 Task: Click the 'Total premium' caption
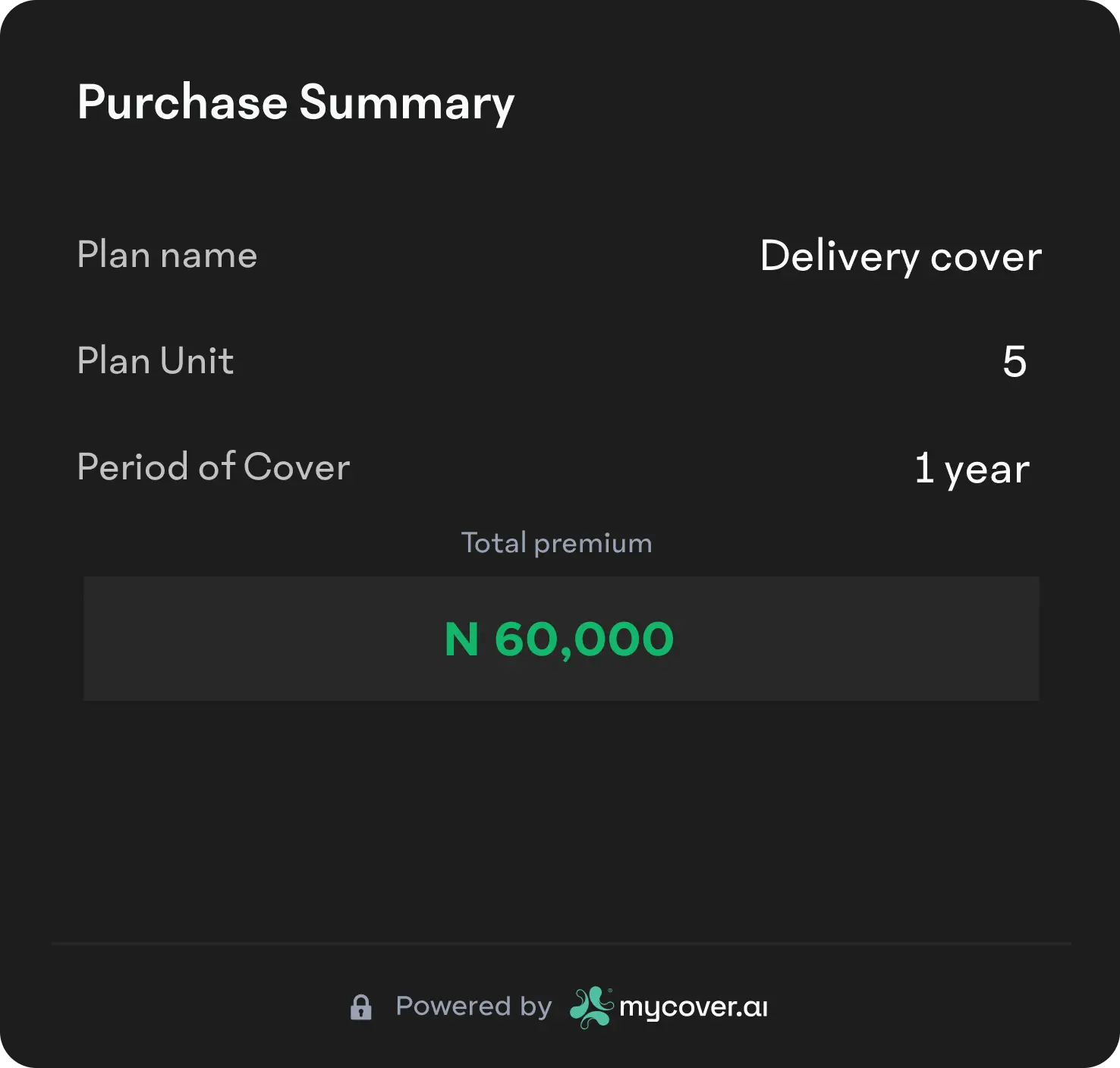556,543
